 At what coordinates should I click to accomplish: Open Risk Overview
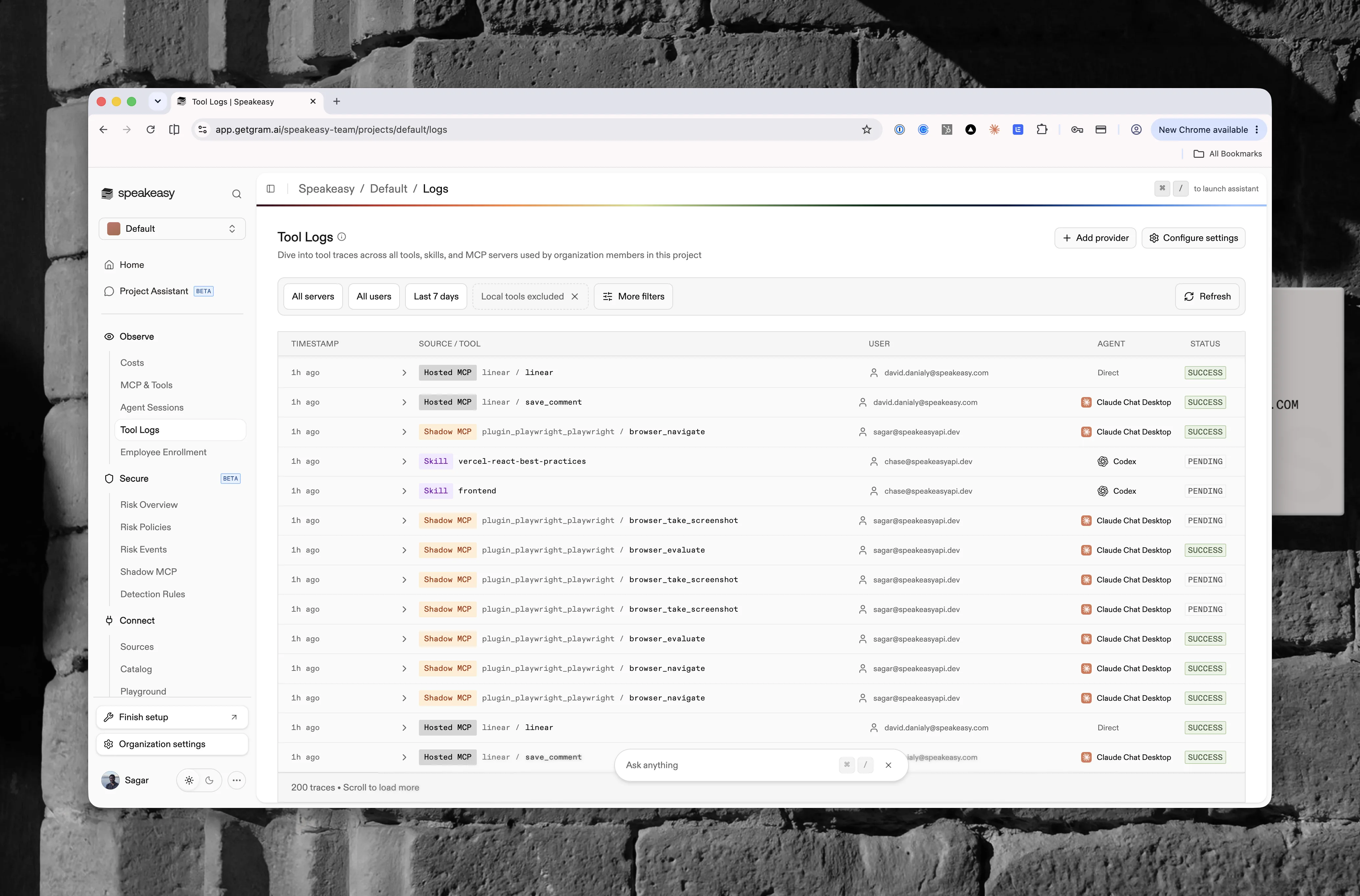coord(149,505)
